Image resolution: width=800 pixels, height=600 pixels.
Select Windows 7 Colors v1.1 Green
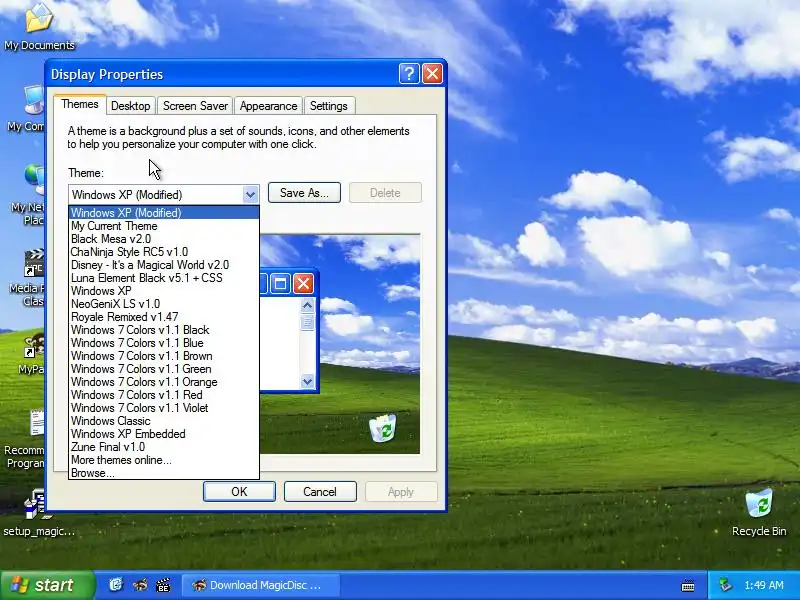click(164, 369)
